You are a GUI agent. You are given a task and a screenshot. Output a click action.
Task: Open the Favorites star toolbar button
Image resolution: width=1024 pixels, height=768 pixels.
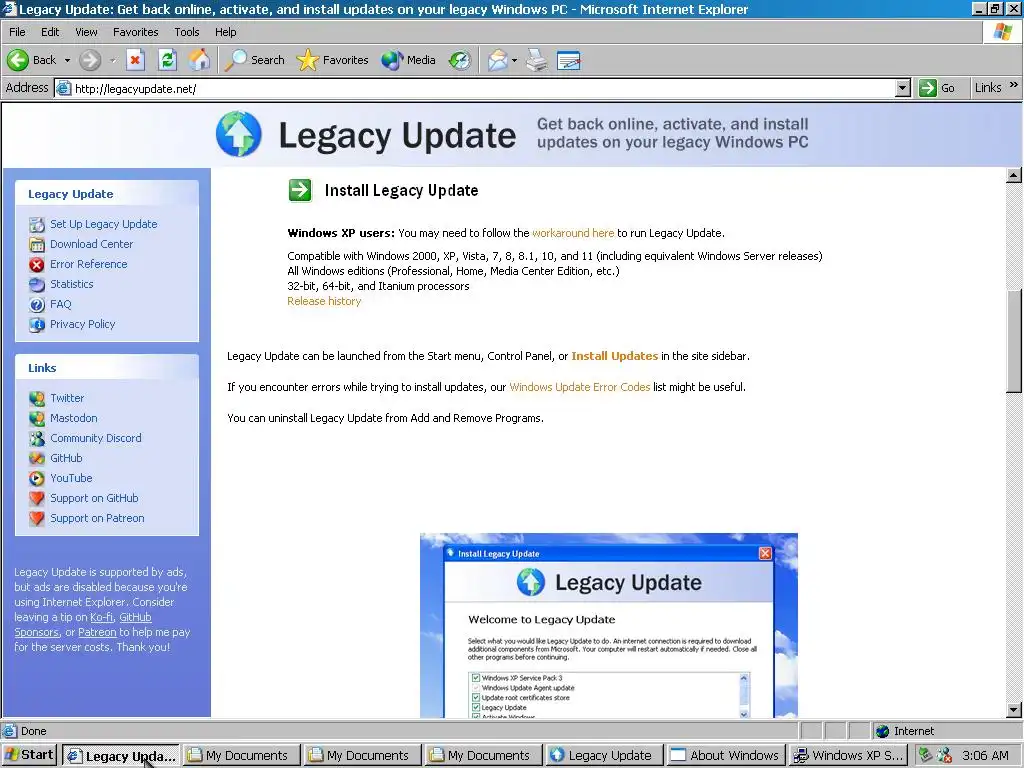coord(332,60)
